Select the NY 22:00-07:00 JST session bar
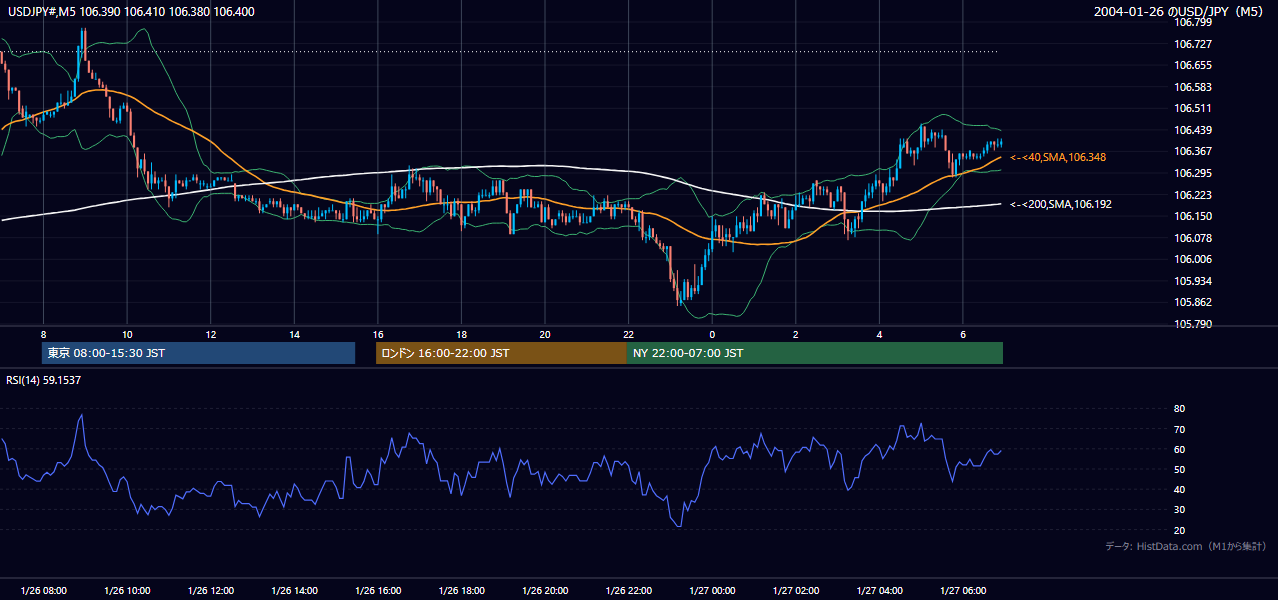This screenshot has height=600, width=1278. coord(815,353)
